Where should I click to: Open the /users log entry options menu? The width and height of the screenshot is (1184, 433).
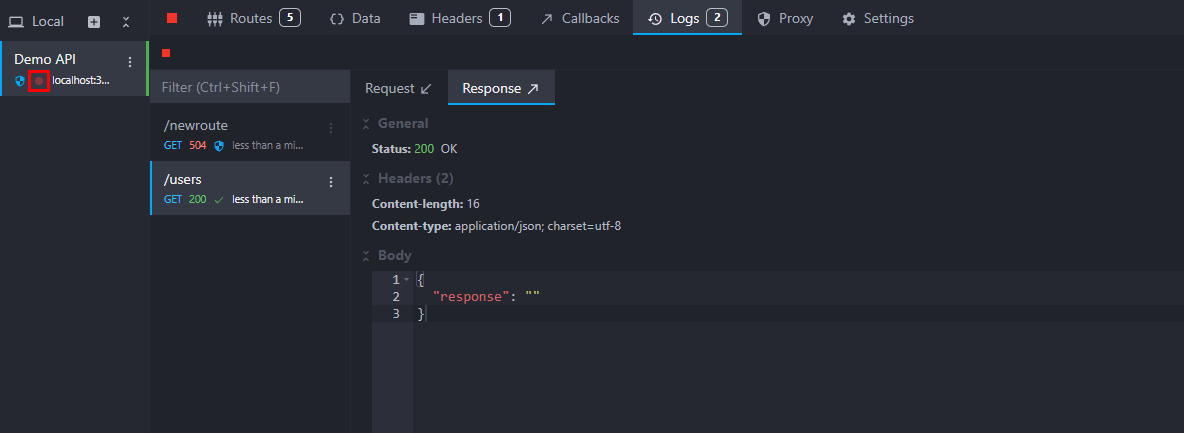[x=331, y=182]
